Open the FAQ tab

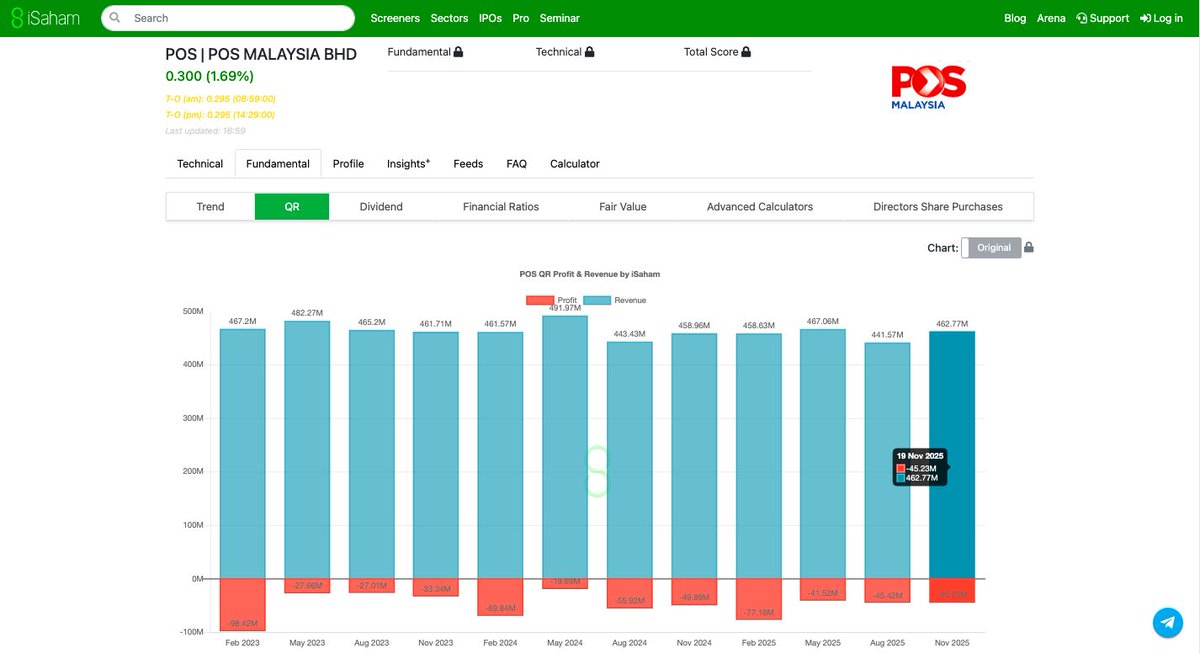click(516, 164)
